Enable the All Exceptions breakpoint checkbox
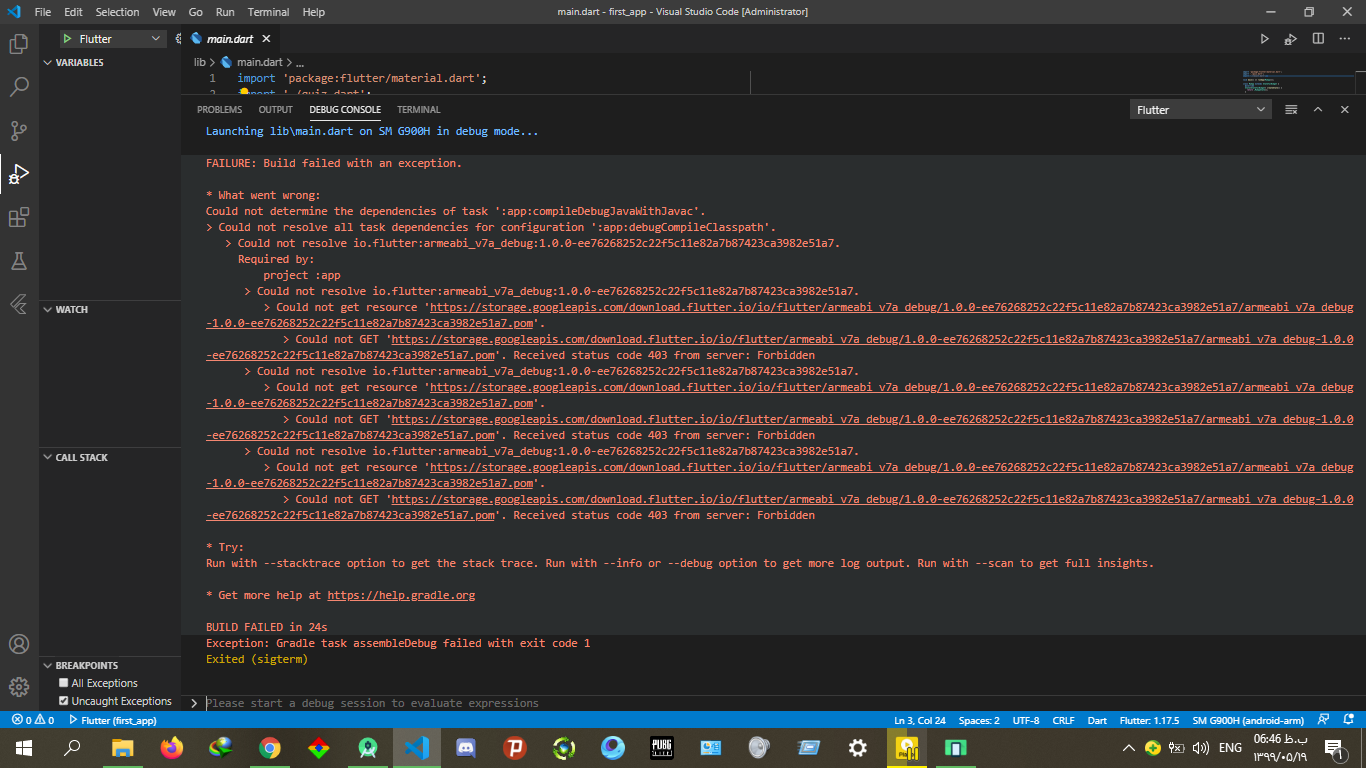The width and height of the screenshot is (1366, 768). [x=64, y=683]
